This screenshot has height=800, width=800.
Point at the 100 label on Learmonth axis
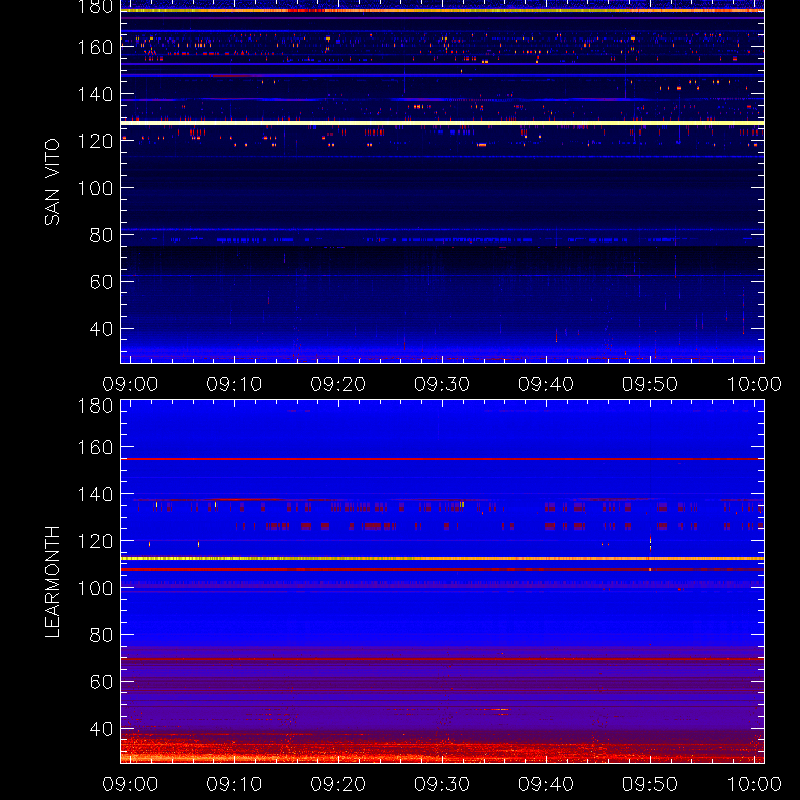pos(95,588)
